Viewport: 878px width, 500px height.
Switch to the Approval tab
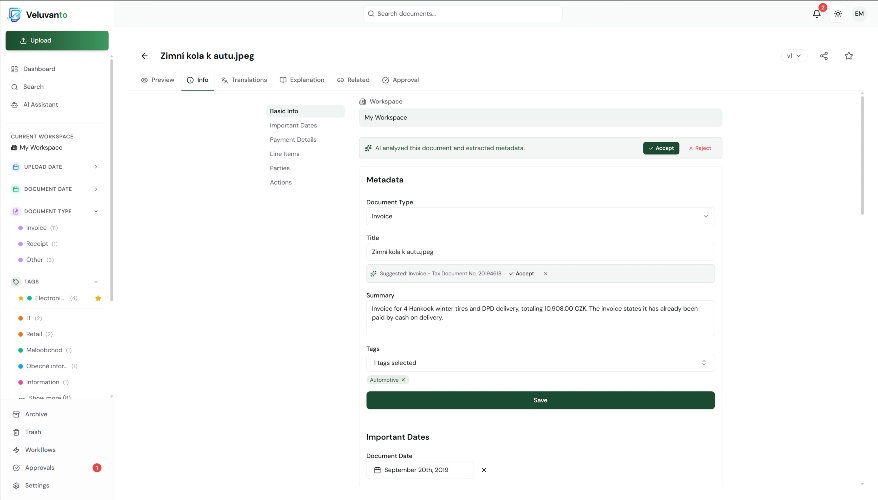400,79
